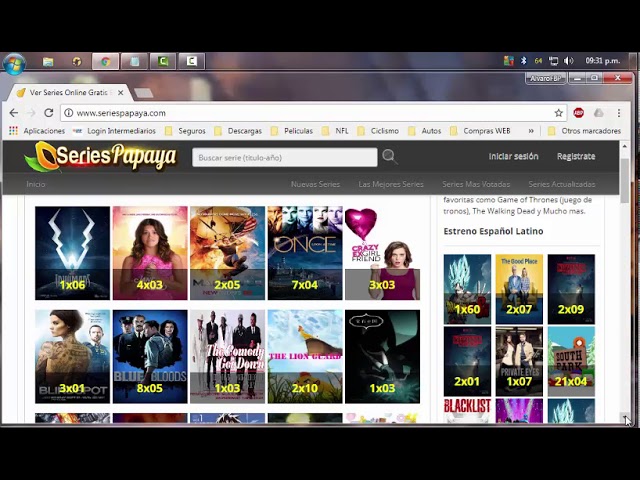Click the Windows Start orb
The image size is (640, 480).
point(15,62)
